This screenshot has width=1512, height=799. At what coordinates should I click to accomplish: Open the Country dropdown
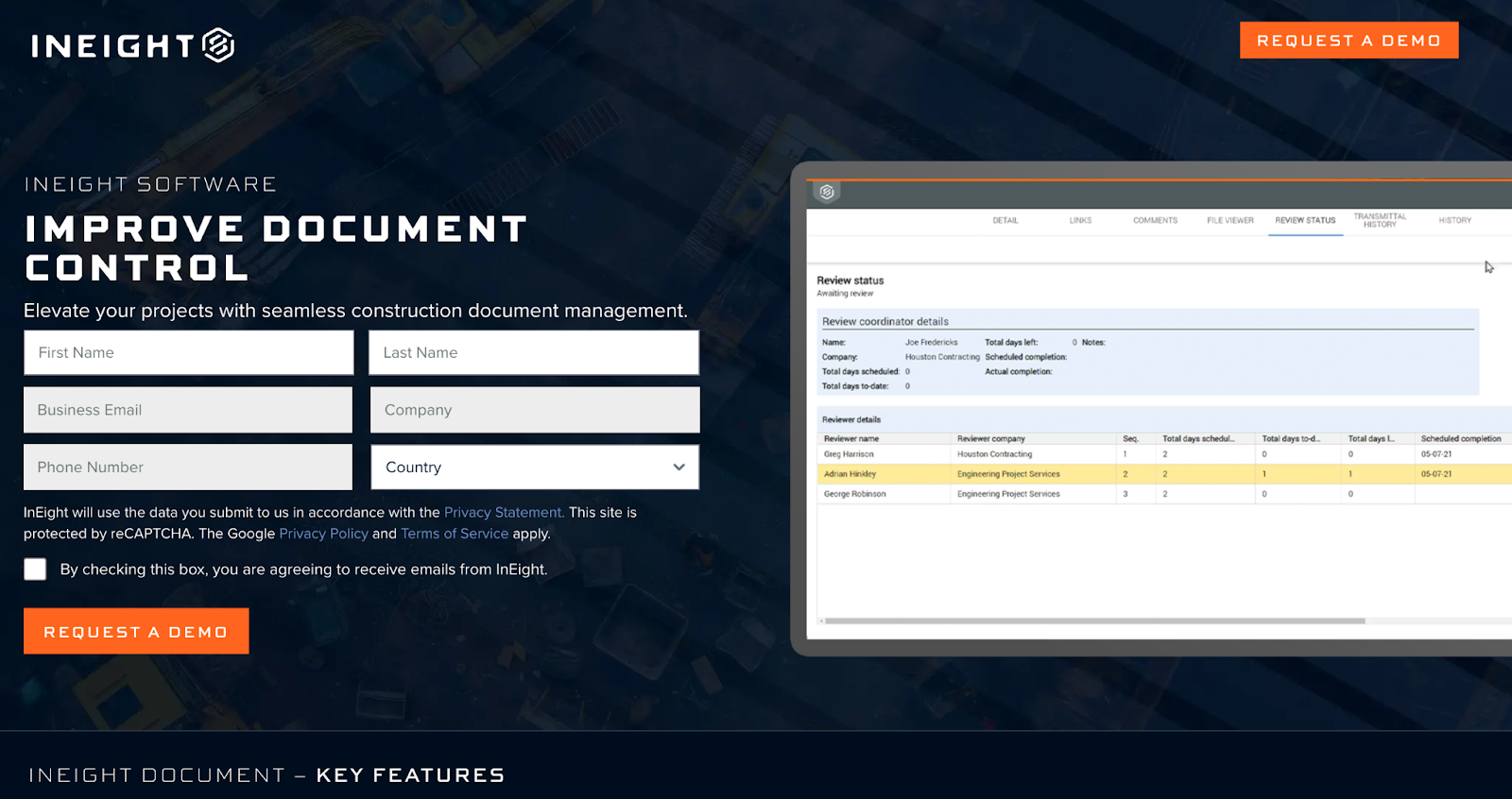tap(535, 467)
